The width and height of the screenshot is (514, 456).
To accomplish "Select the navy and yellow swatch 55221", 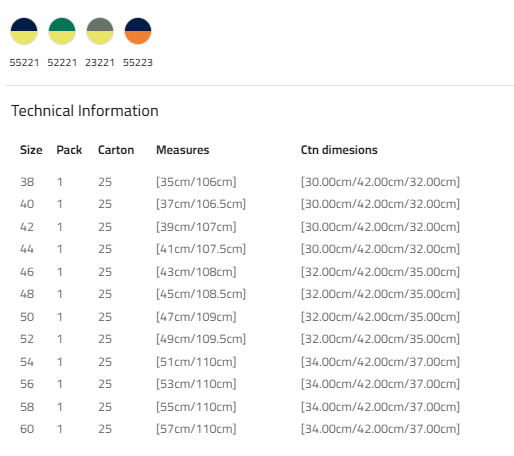I will (x=24, y=31).
